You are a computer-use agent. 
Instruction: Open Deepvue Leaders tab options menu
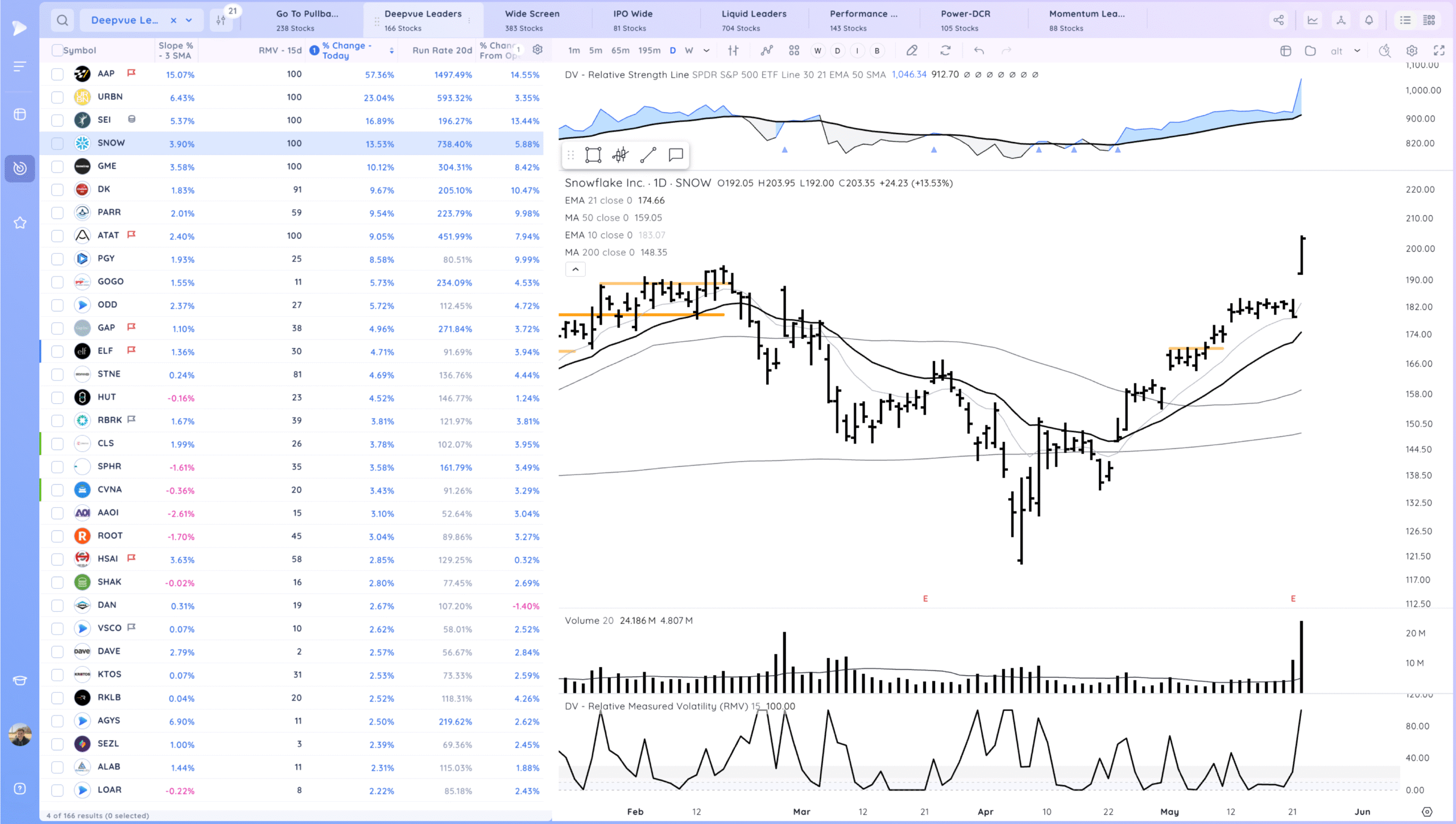coord(469,20)
